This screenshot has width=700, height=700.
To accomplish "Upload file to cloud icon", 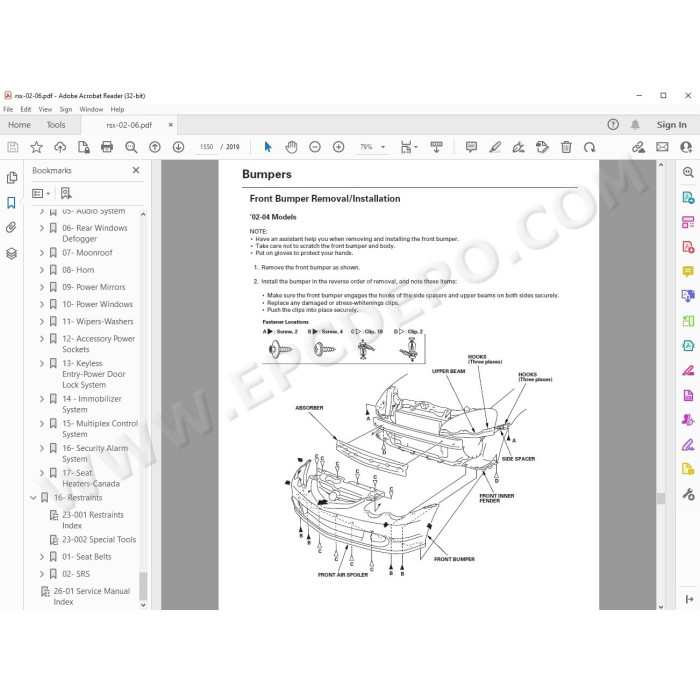I will tap(60, 147).
